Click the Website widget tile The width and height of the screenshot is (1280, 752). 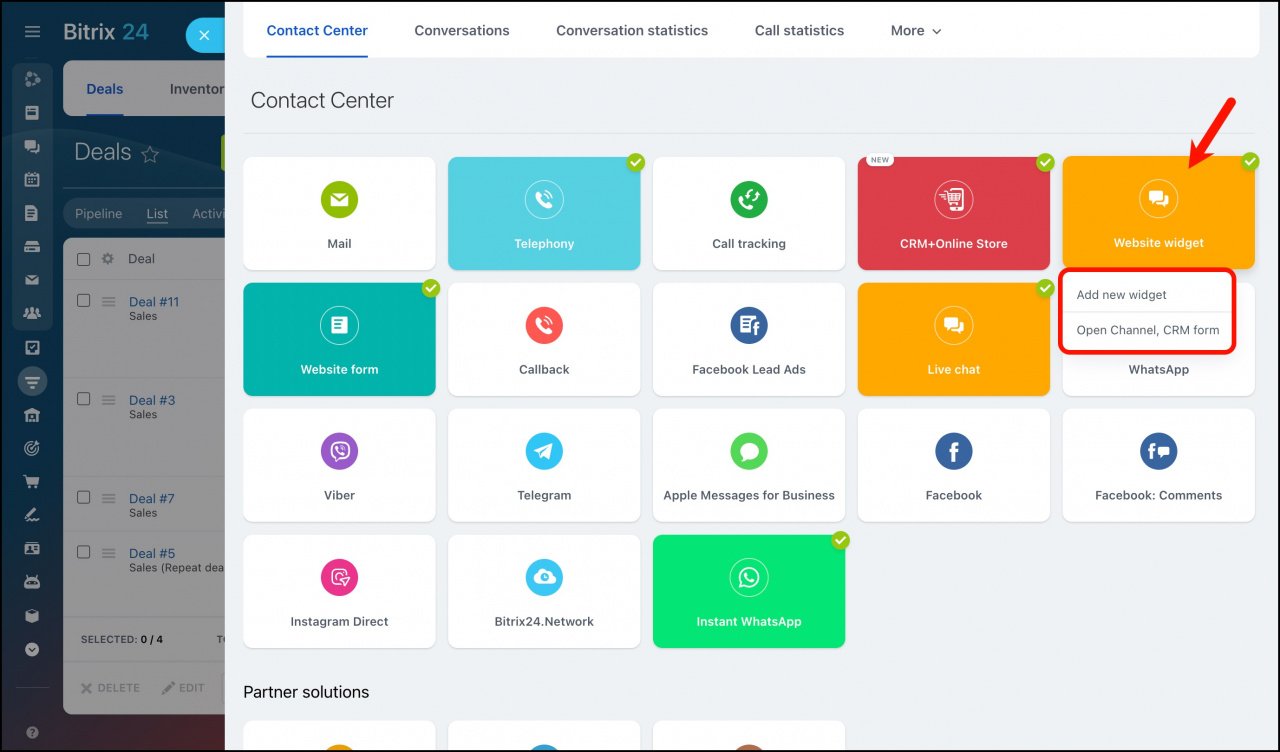(x=1159, y=213)
